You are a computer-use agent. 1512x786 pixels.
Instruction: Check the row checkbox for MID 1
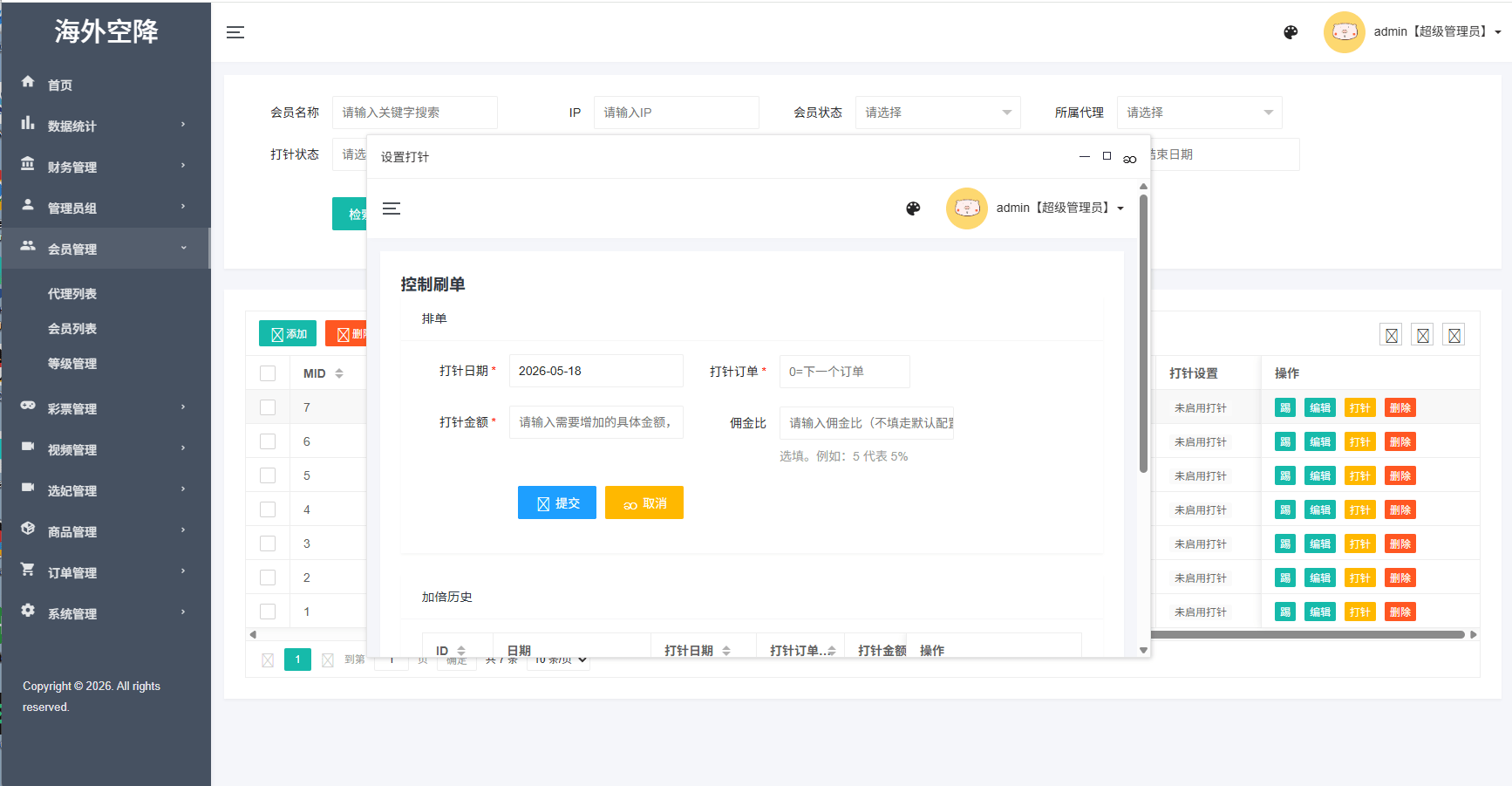tap(268, 612)
